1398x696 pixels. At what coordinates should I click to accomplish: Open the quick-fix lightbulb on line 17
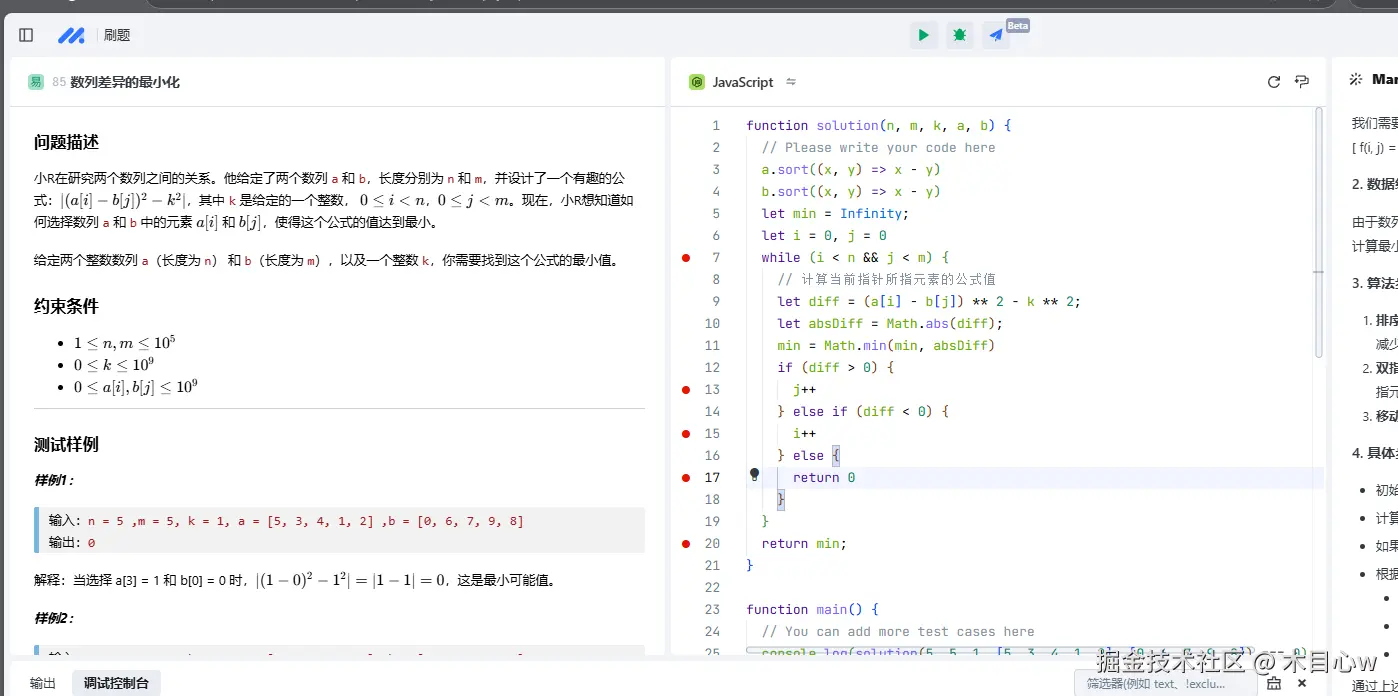click(x=754, y=474)
